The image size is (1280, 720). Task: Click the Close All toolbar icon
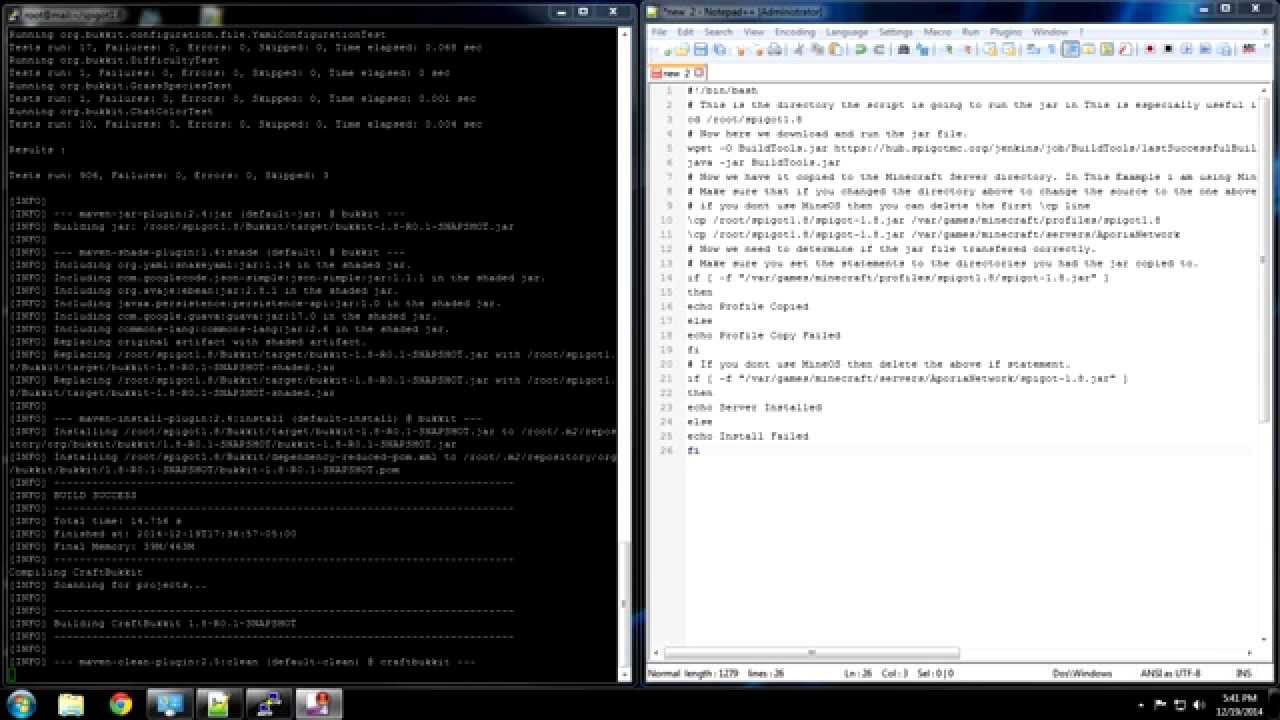pos(759,49)
